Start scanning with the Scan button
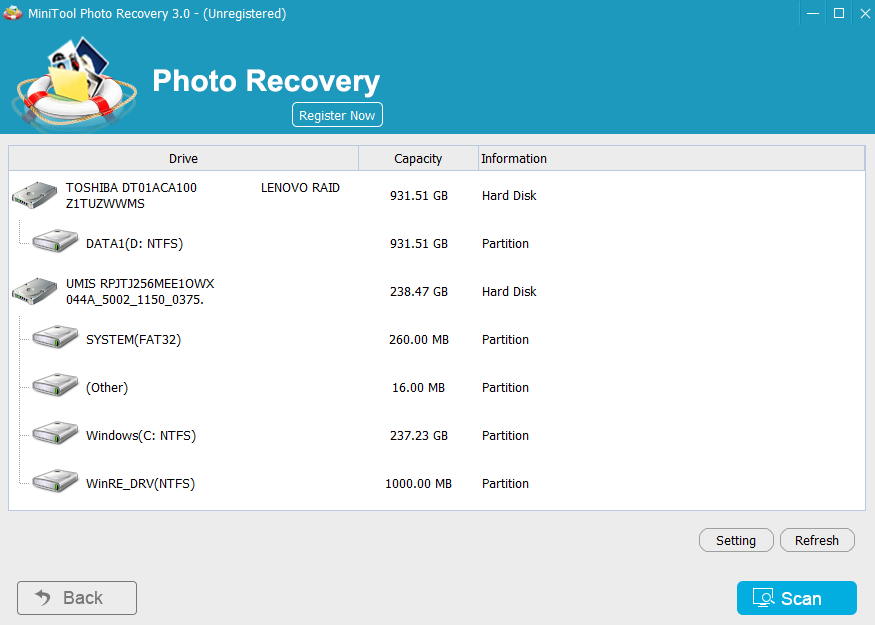The height and width of the screenshot is (625, 875). tap(797, 598)
